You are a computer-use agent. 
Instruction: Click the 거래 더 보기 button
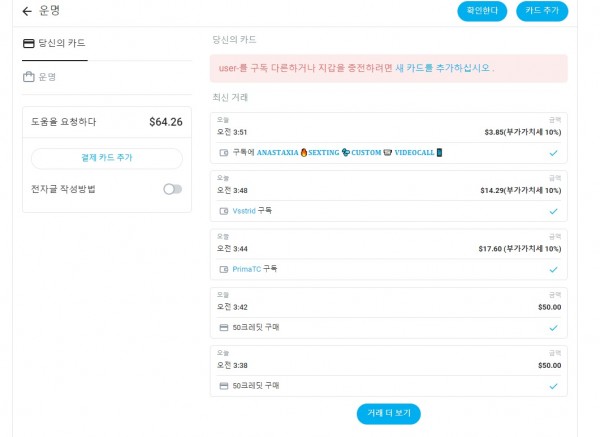(x=389, y=414)
